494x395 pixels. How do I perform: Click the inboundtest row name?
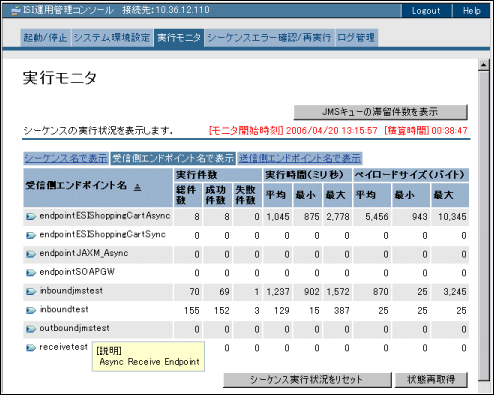(x=64, y=309)
